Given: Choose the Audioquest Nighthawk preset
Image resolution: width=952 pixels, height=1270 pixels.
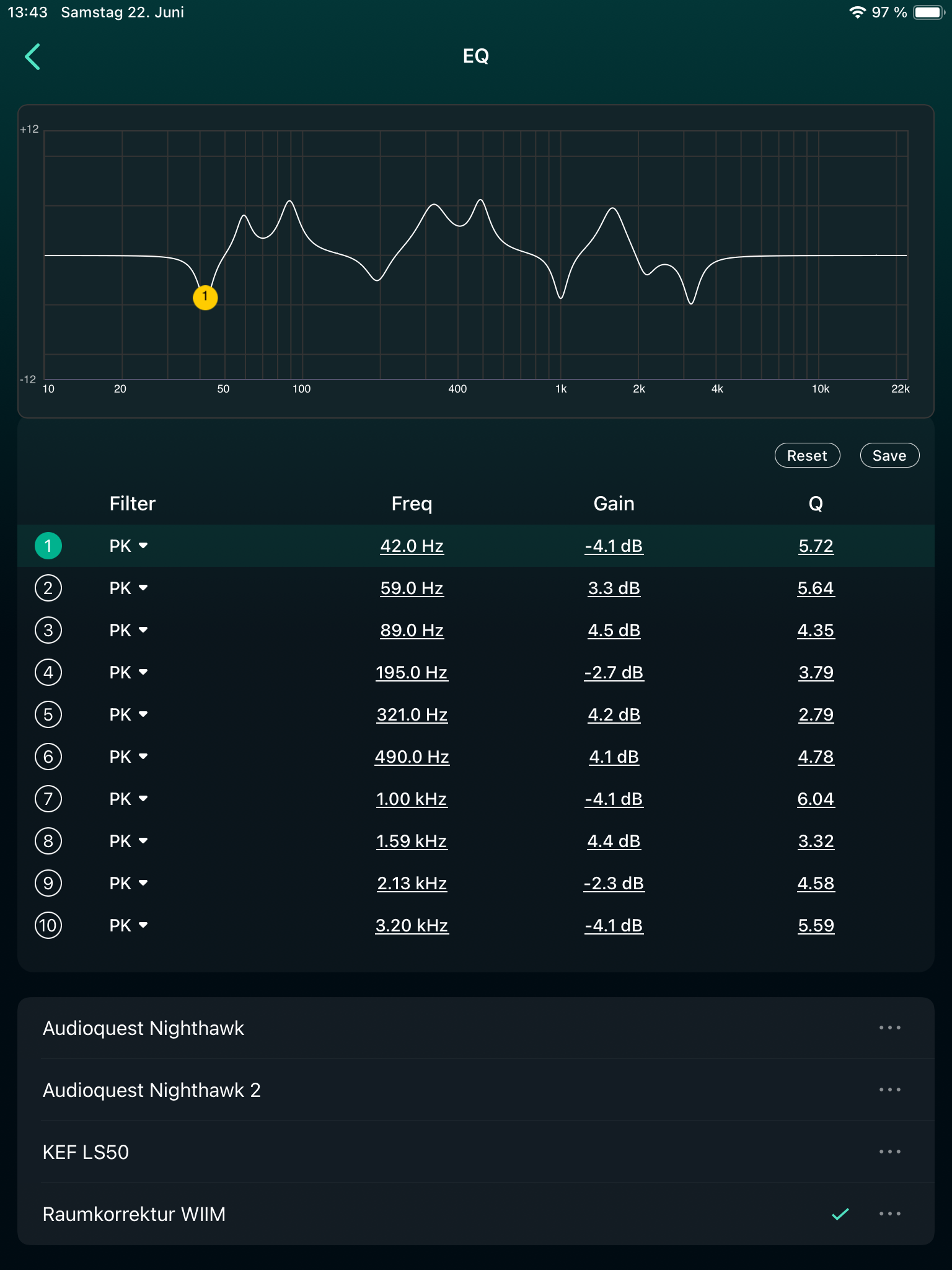Looking at the screenshot, I should point(144,1028).
